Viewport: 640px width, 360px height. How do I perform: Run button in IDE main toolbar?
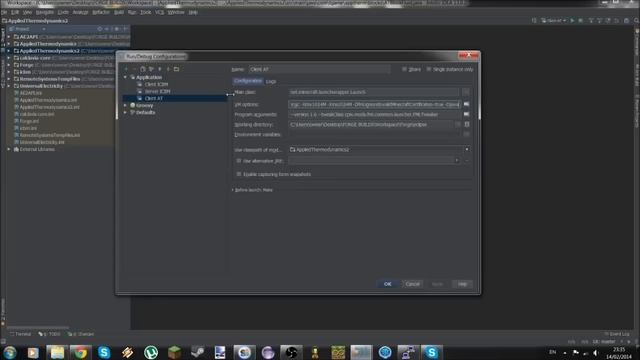572,20
